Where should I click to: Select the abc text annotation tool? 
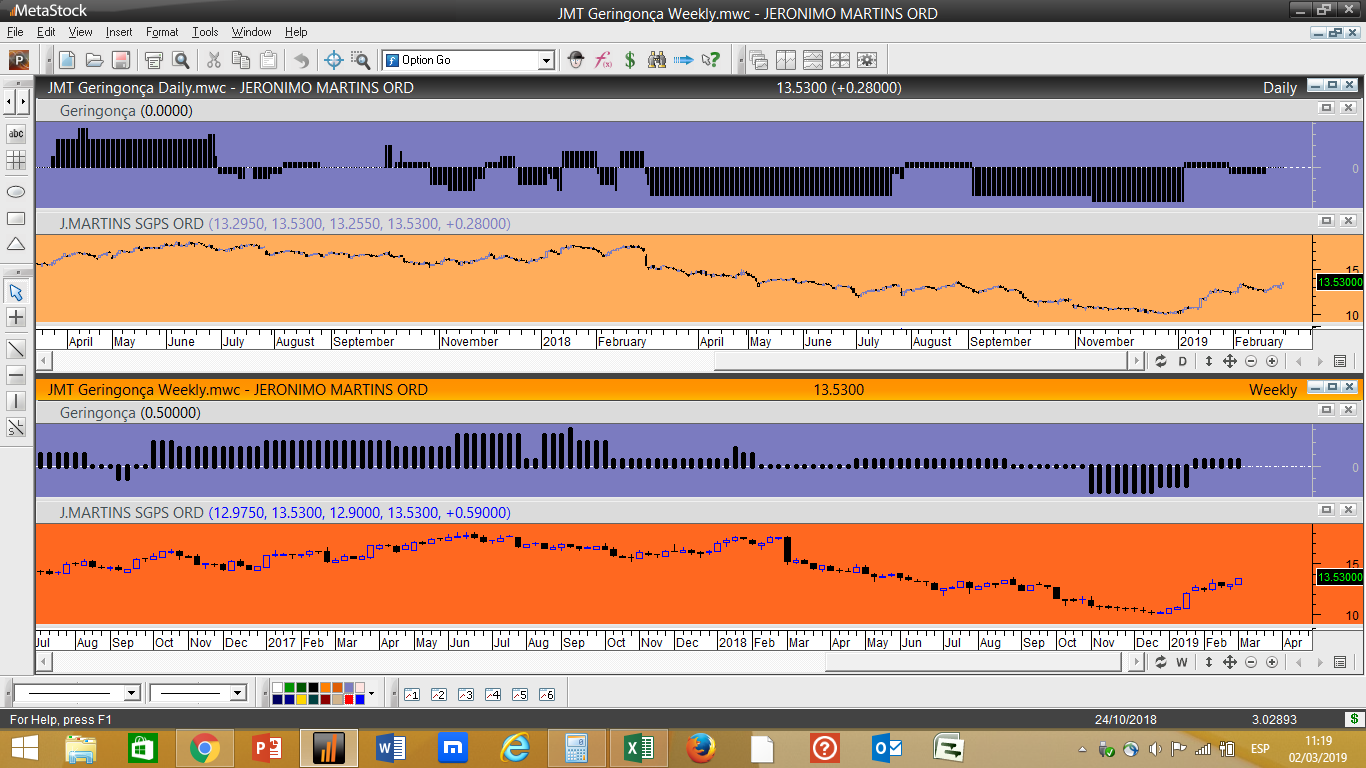coord(16,134)
